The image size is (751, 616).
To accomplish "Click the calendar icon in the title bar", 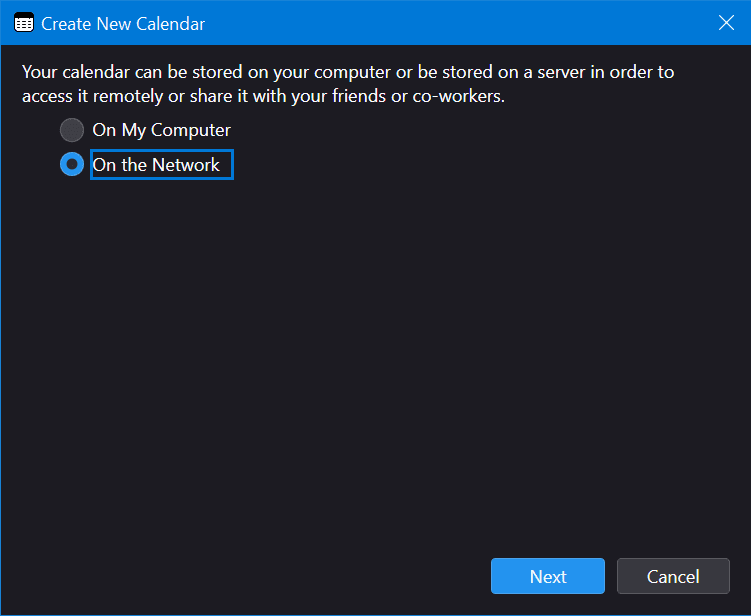I will tap(23, 22).
